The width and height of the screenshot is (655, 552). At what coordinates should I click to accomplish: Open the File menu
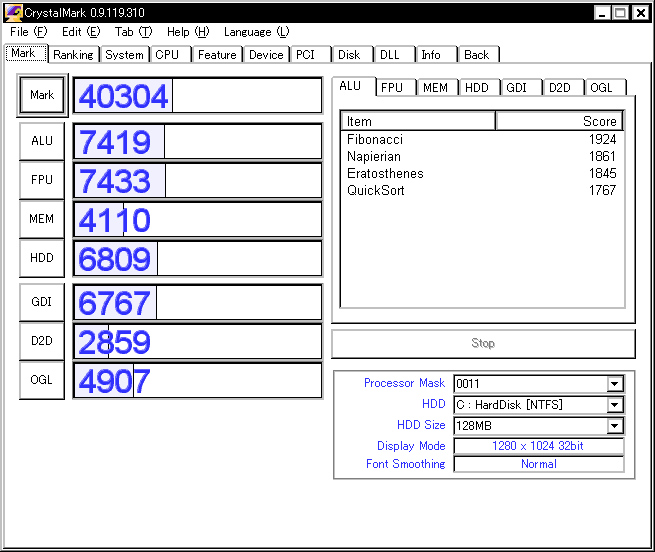tap(28, 32)
